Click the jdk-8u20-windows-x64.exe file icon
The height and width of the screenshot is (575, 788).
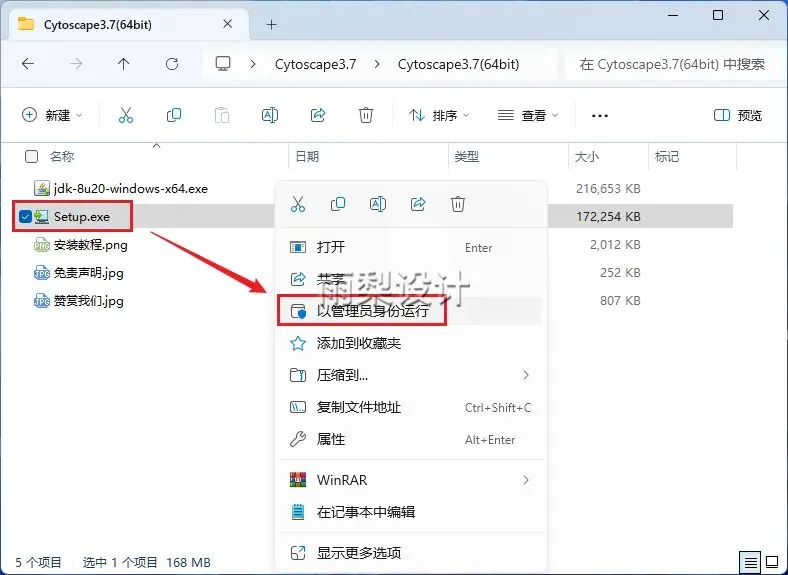point(42,188)
